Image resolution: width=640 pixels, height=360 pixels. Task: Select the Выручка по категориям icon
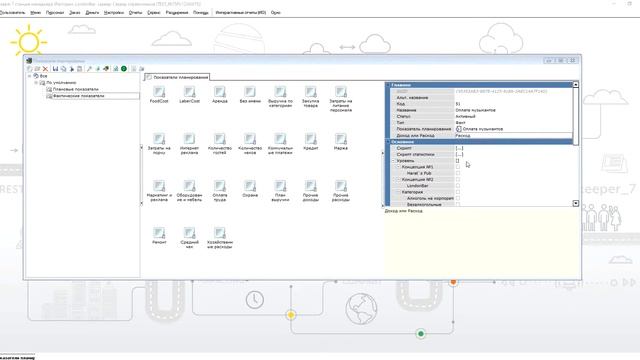(x=280, y=92)
